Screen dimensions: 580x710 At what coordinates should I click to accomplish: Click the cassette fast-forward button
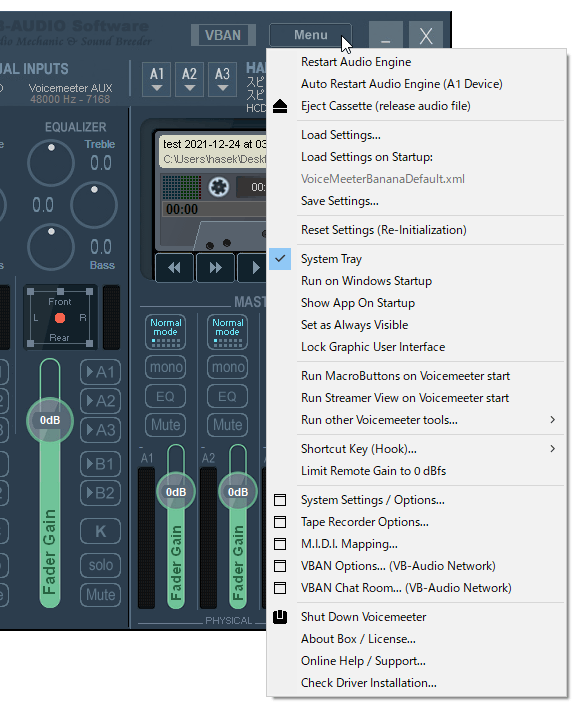pos(216,268)
